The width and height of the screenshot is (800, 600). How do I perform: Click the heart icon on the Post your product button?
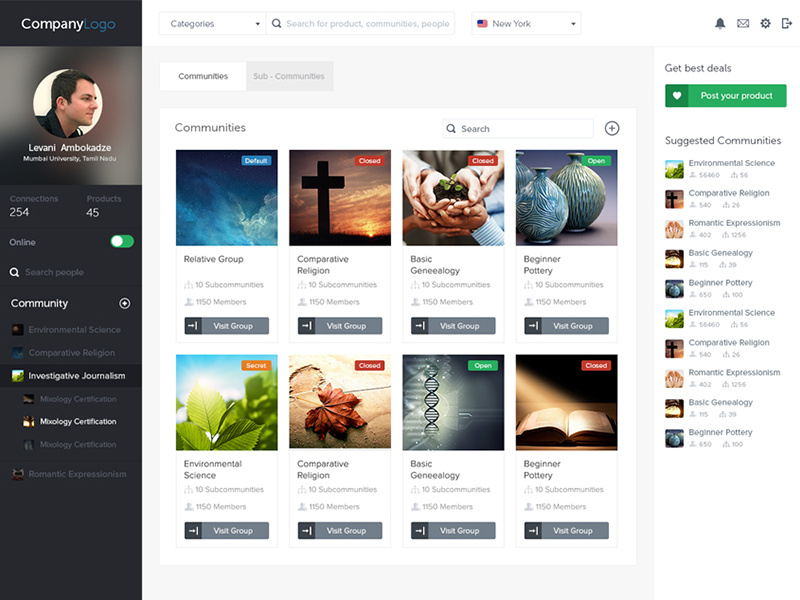coord(679,95)
